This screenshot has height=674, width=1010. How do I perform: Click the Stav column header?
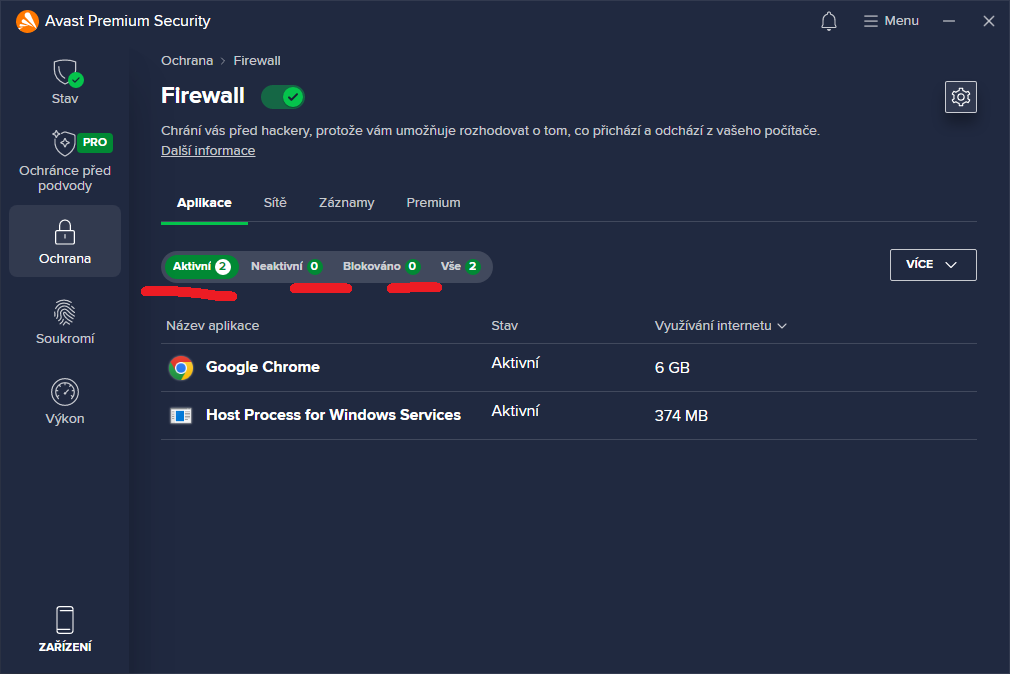(504, 325)
